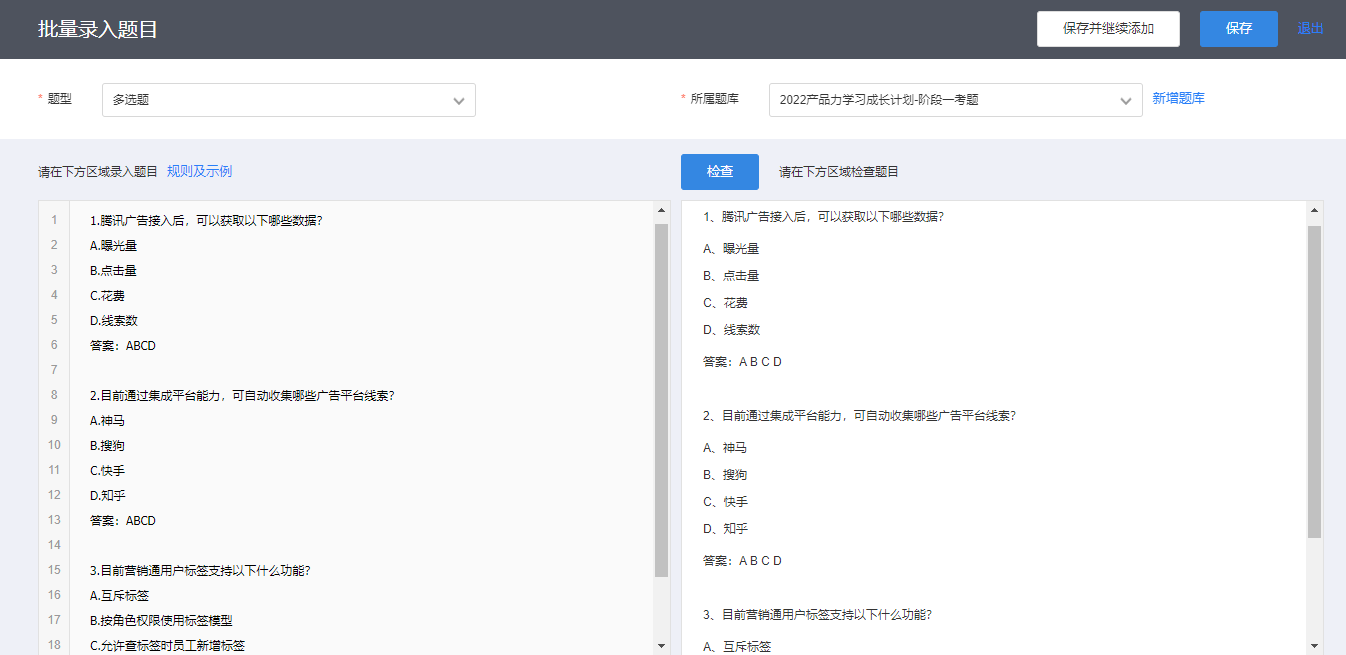Click preview answer under question 1
This screenshot has width=1346, height=655.
click(742, 362)
